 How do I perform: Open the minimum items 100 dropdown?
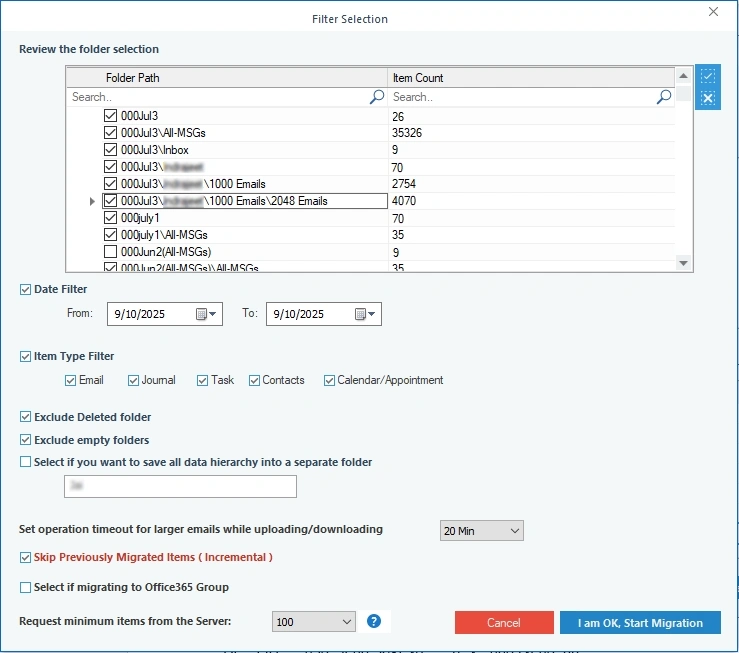[x=313, y=622]
